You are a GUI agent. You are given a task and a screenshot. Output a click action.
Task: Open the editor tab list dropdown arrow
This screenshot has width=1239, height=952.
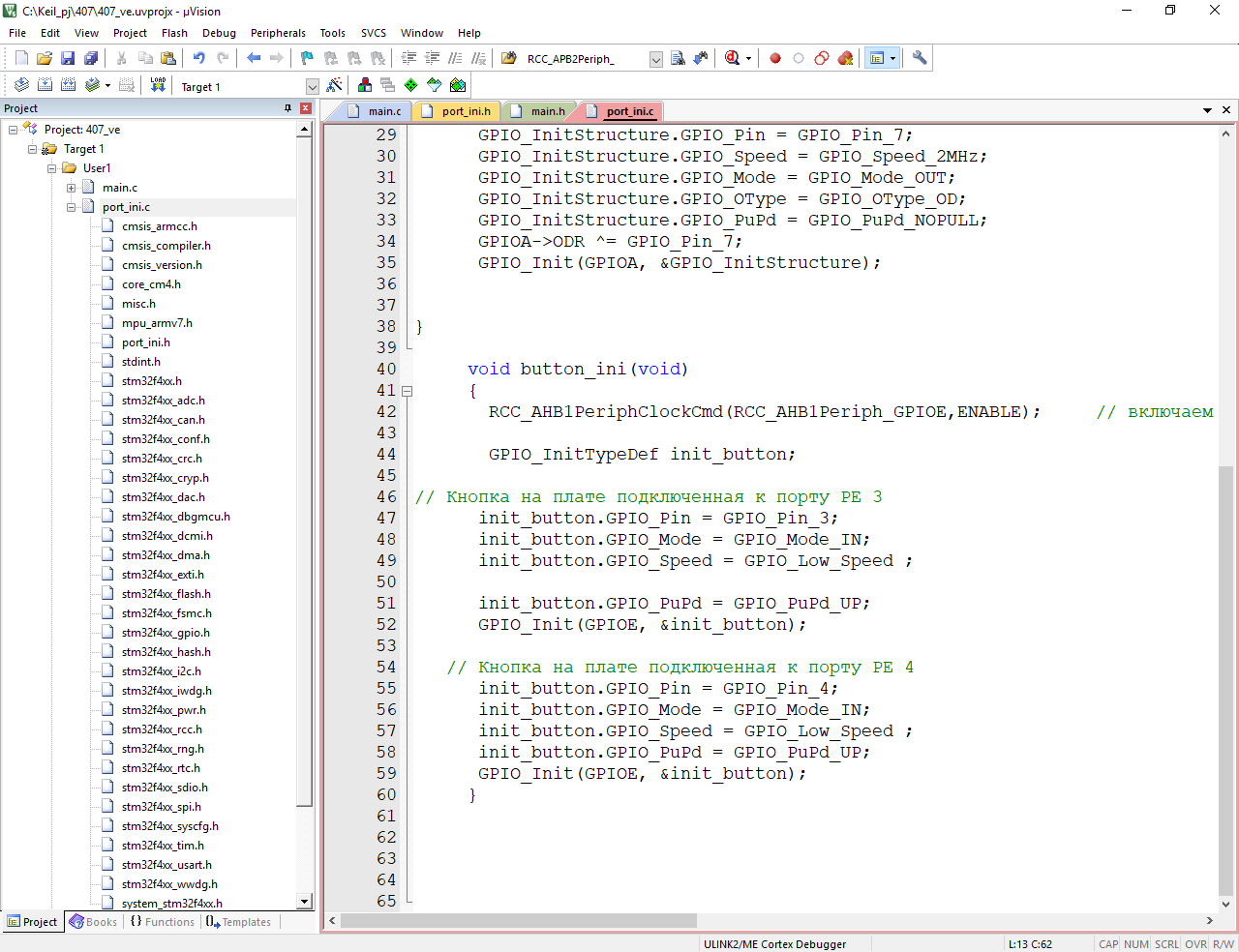(1207, 110)
